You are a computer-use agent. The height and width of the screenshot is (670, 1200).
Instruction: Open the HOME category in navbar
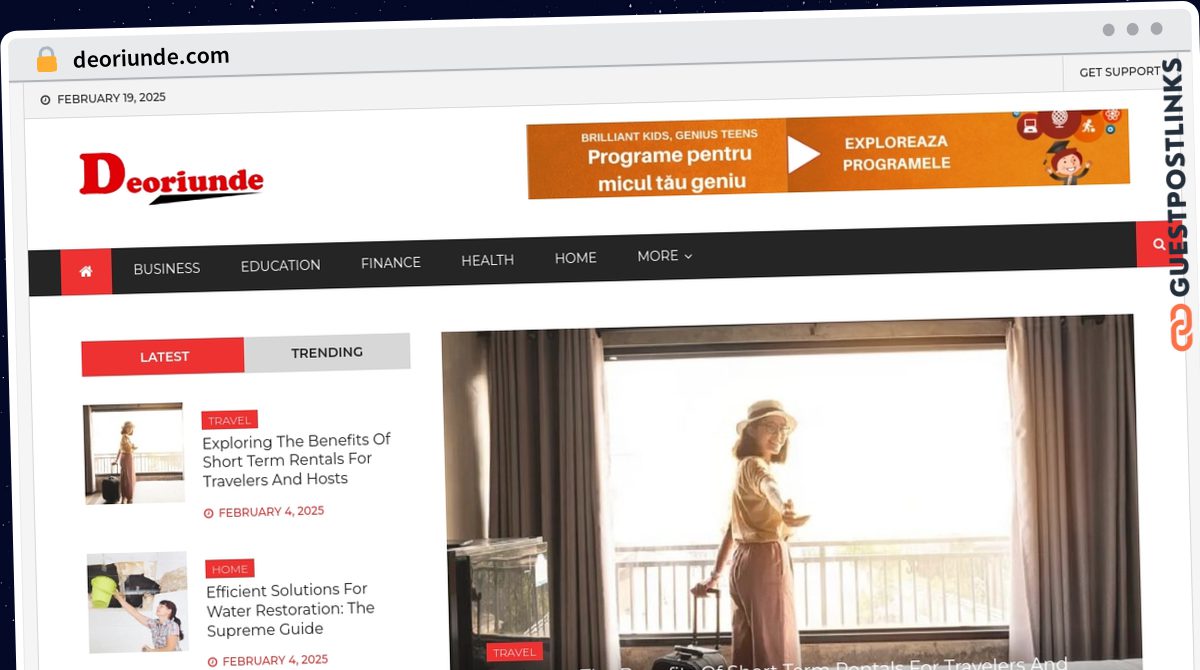pyautogui.click(x=575, y=258)
